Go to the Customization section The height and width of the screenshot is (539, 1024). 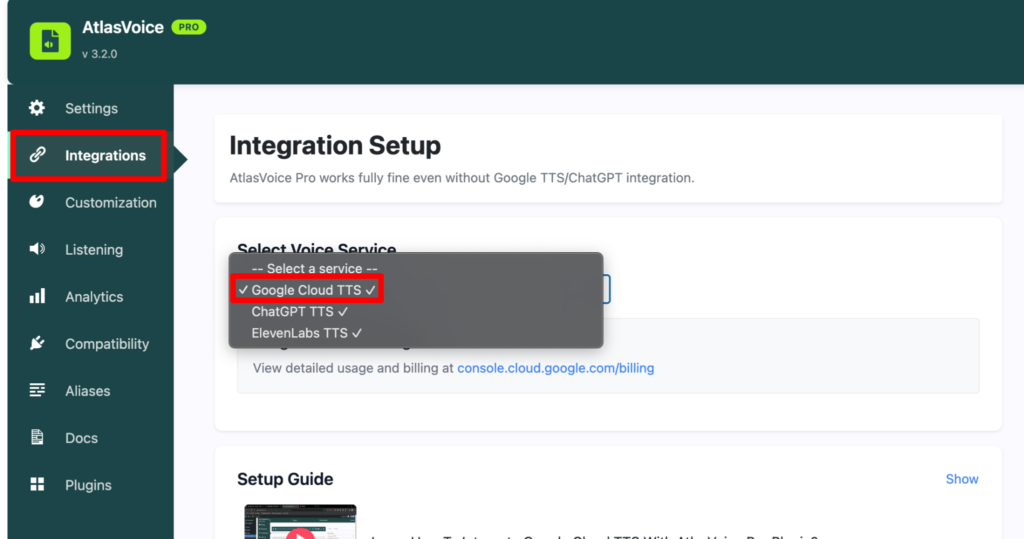(x=91, y=202)
